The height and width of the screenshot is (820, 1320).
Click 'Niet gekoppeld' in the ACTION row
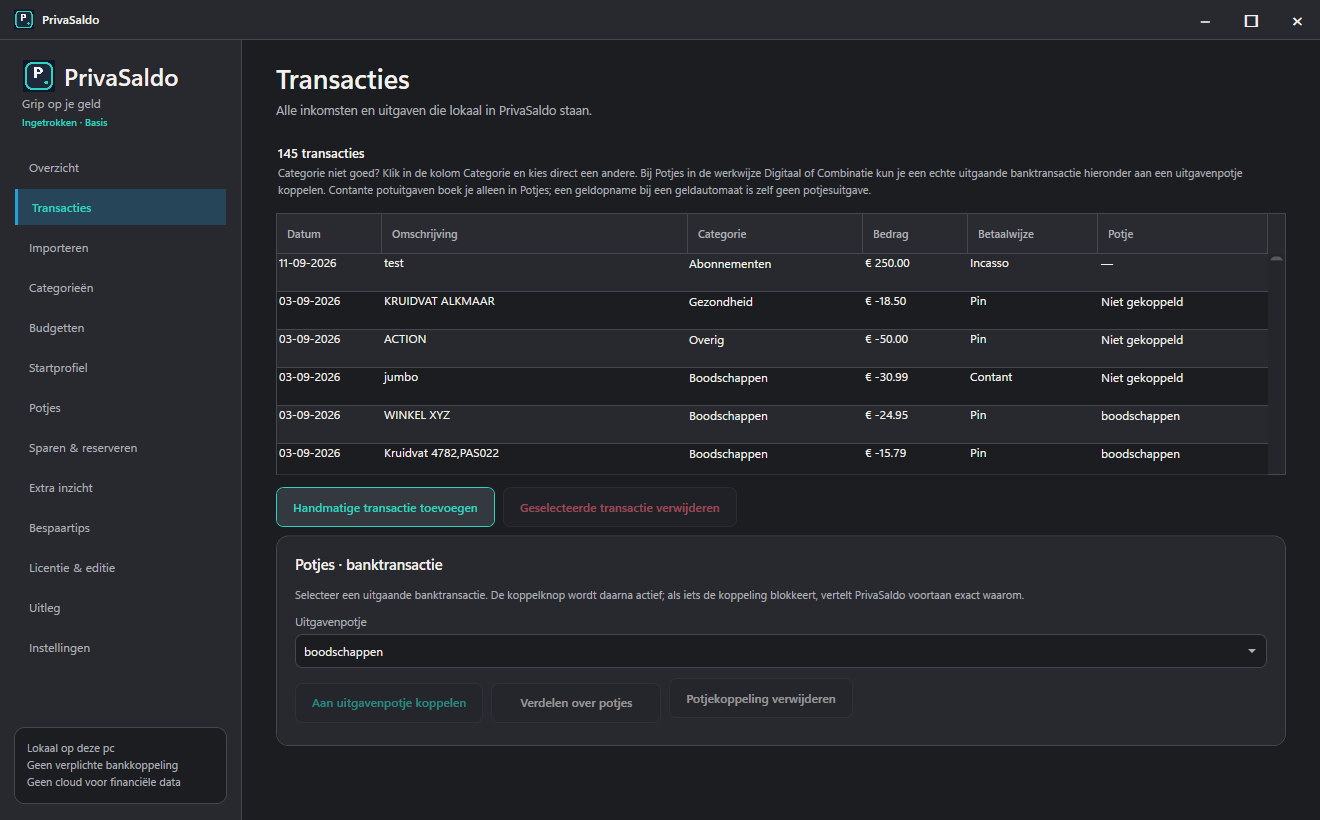(1142, 340)
